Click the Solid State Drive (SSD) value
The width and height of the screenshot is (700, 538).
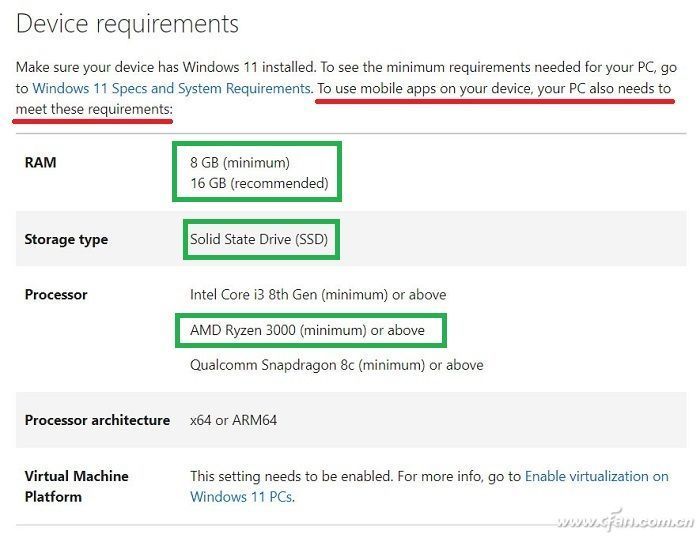[259, 239]
